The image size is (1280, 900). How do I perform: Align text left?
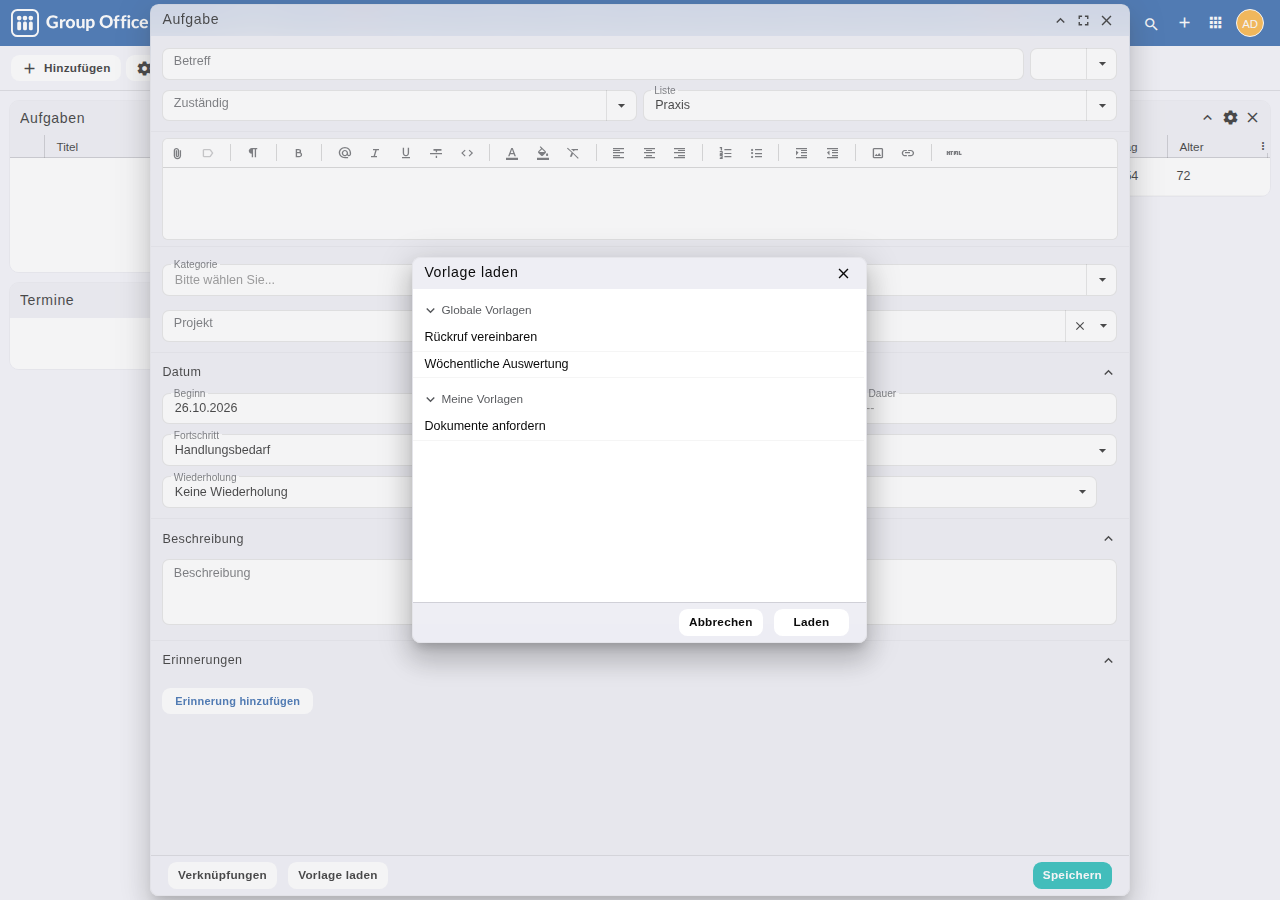619,153
